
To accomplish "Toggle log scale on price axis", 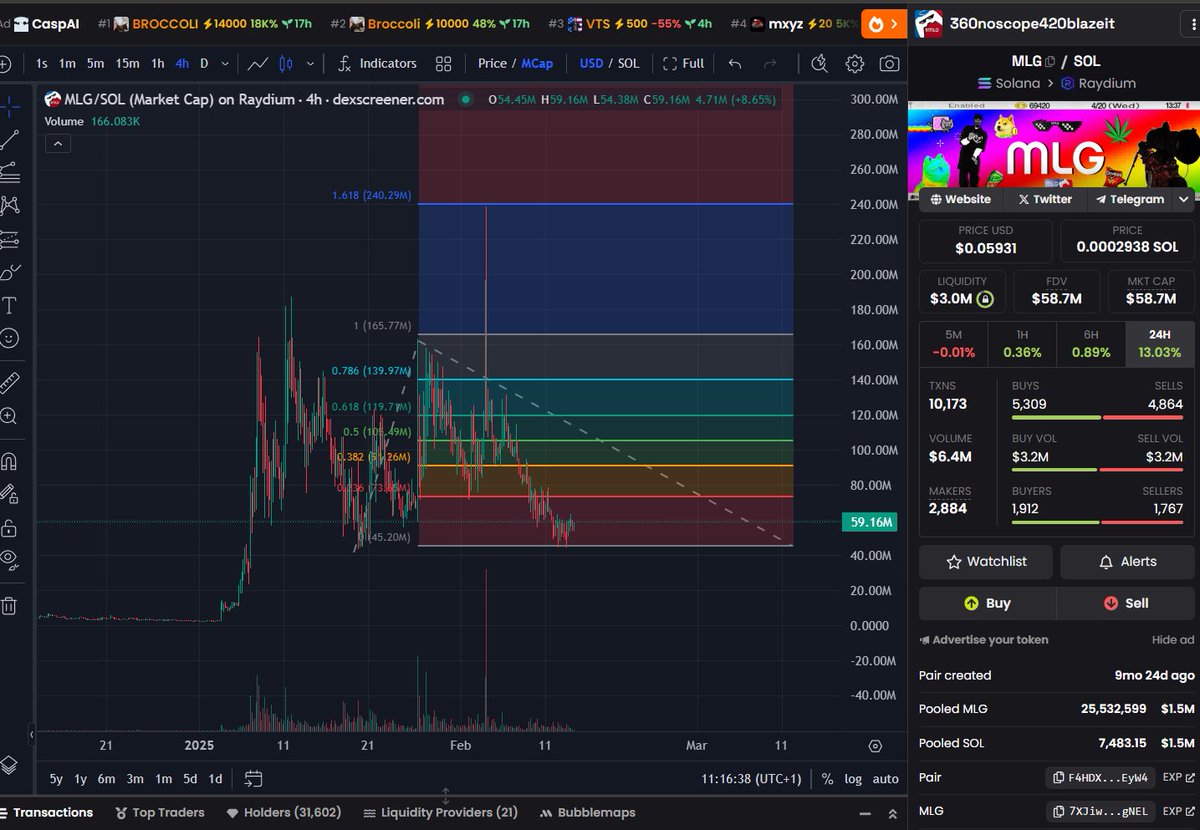I will [853, 779].
